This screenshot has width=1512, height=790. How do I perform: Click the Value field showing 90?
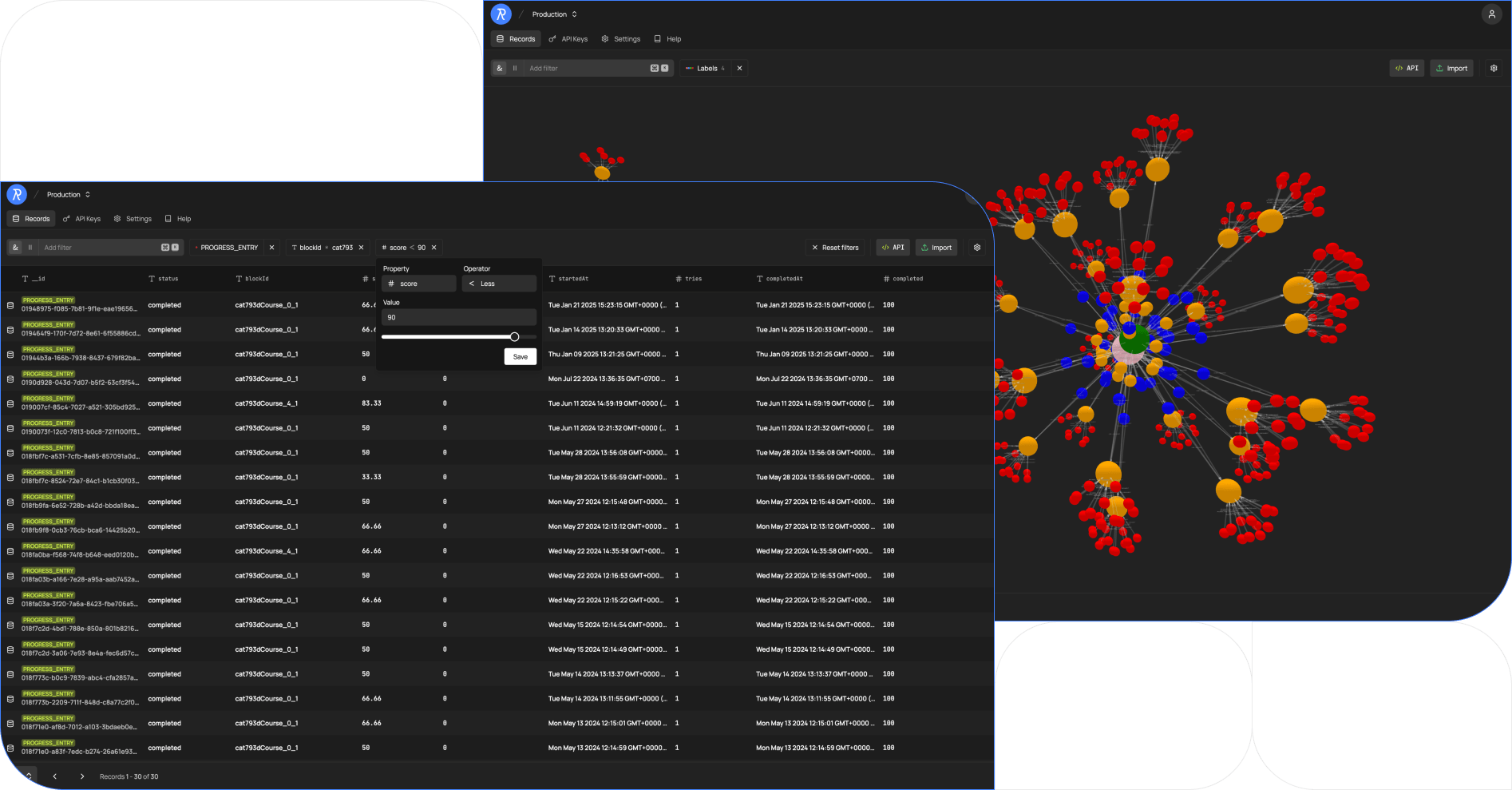point(459,317)
